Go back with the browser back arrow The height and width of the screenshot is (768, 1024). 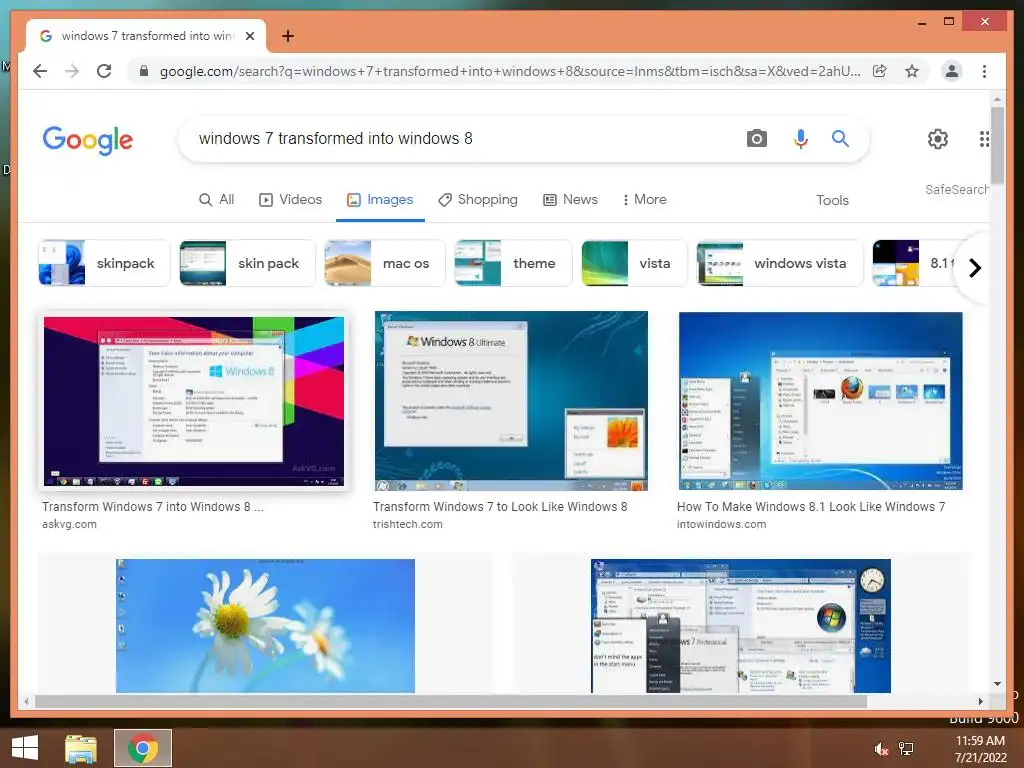pyautogui.click(x=40, y=71)
